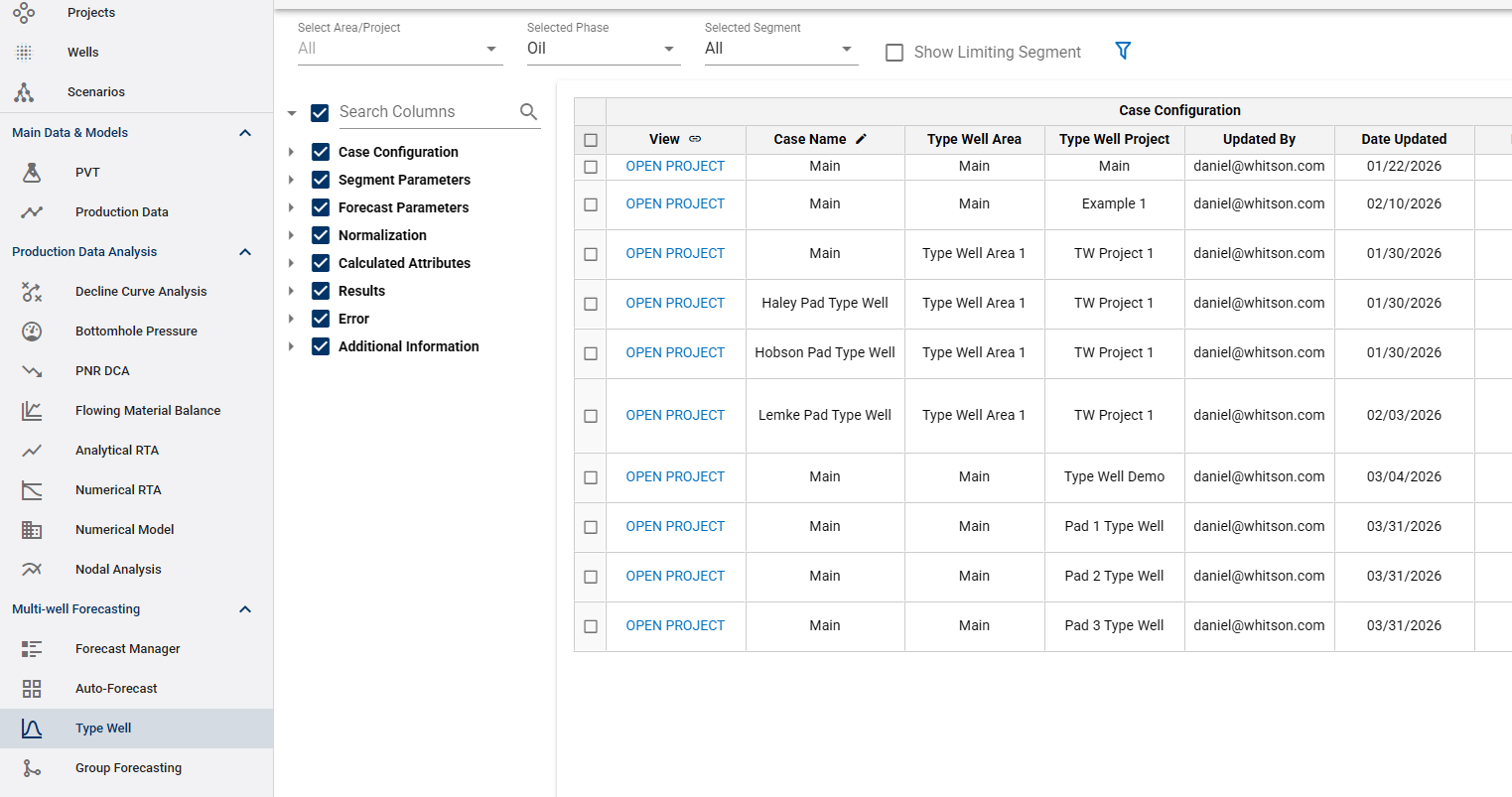Open the Selected Phase dropdown

[x=602, y=49]
